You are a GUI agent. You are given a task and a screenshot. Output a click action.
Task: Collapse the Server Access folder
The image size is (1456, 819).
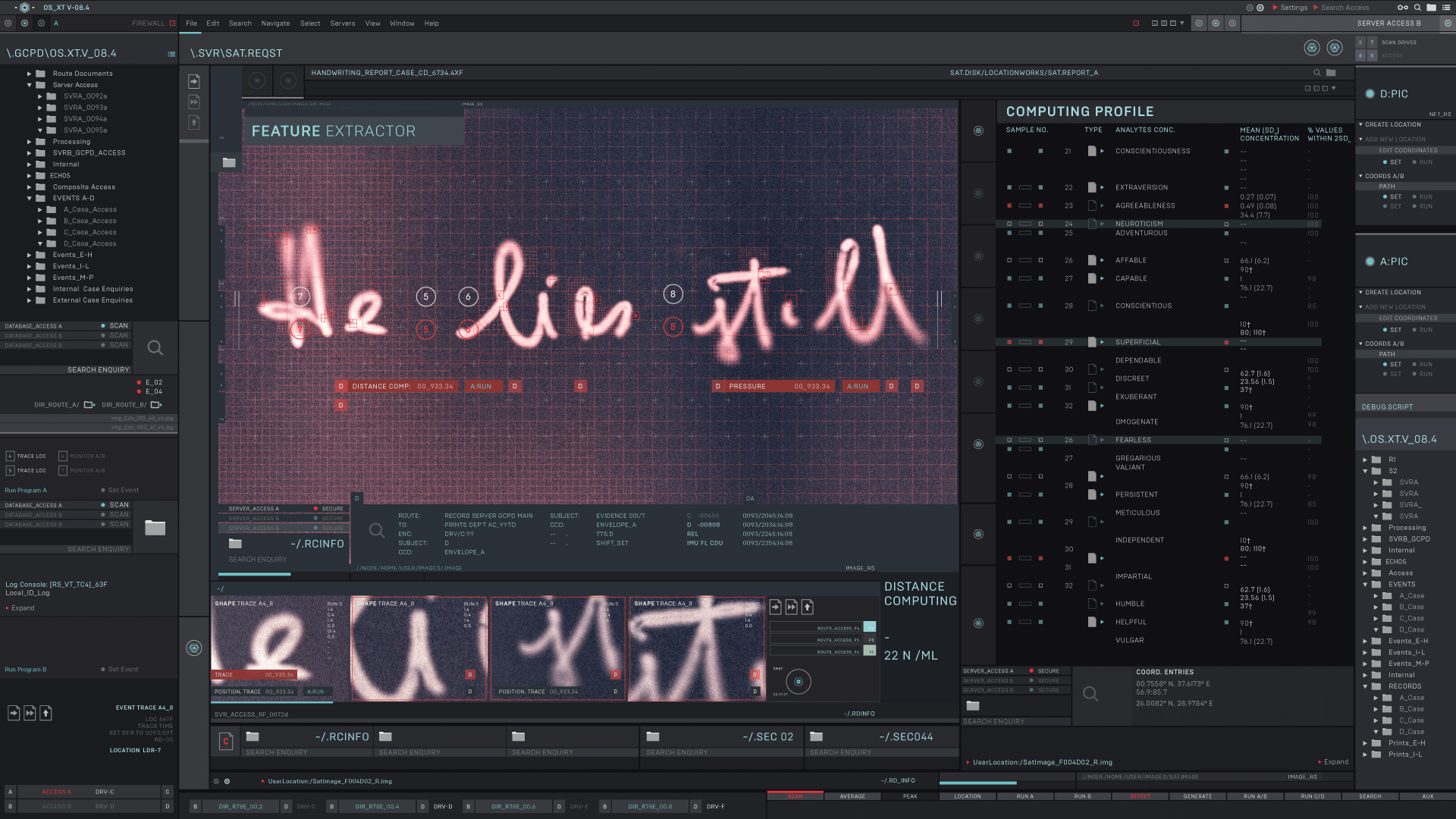point(30,85)
